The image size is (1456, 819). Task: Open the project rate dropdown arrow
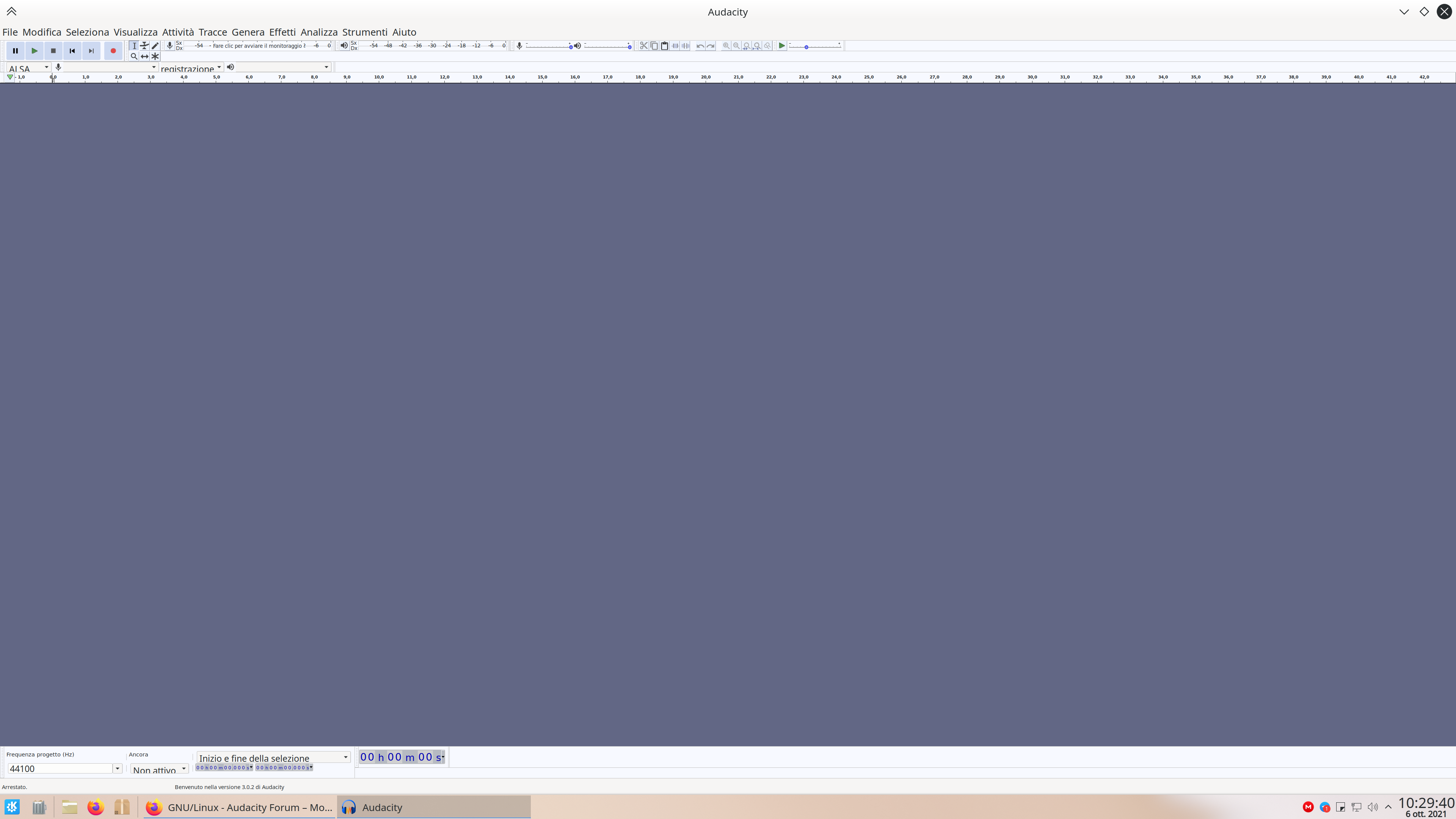click(x=118, y=769)
